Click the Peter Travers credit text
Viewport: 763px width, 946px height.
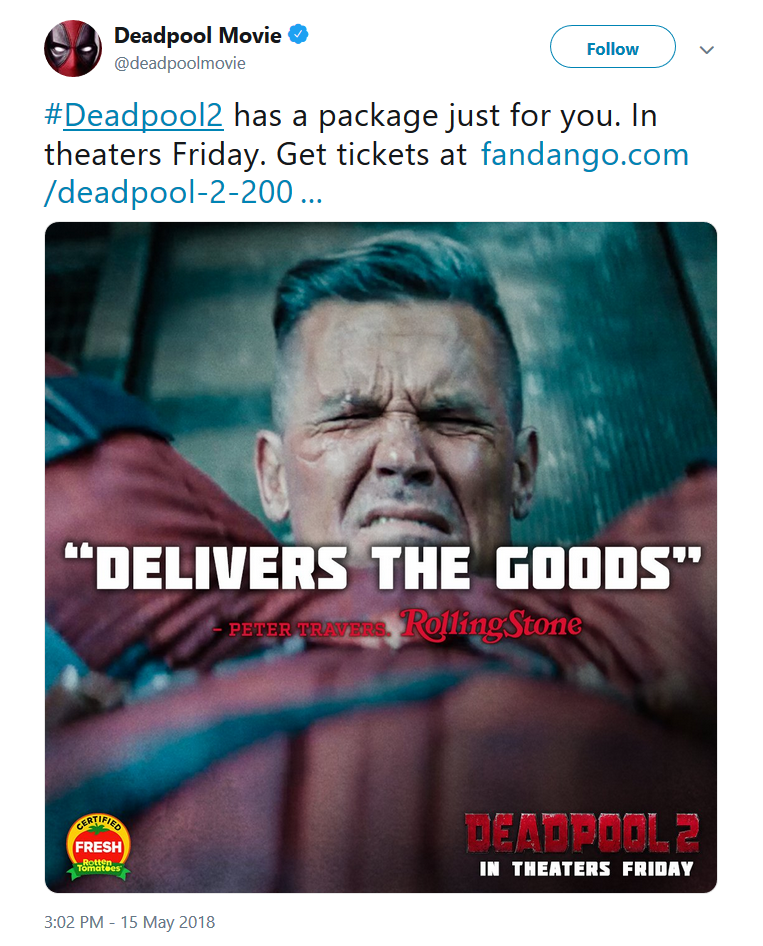pyautogui.click(x=303, y=629)
